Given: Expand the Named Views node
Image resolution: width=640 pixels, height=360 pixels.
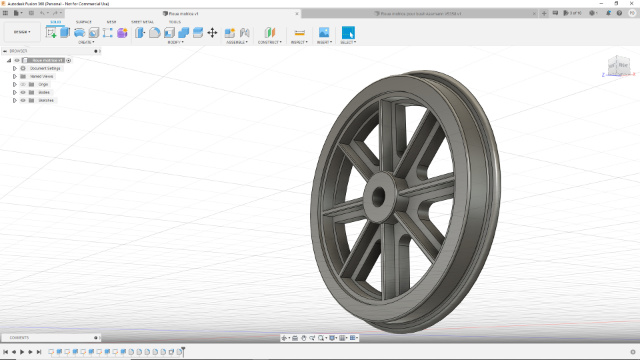Looking at the screenshot, I should pyautogui.click(x=15, y=76).
